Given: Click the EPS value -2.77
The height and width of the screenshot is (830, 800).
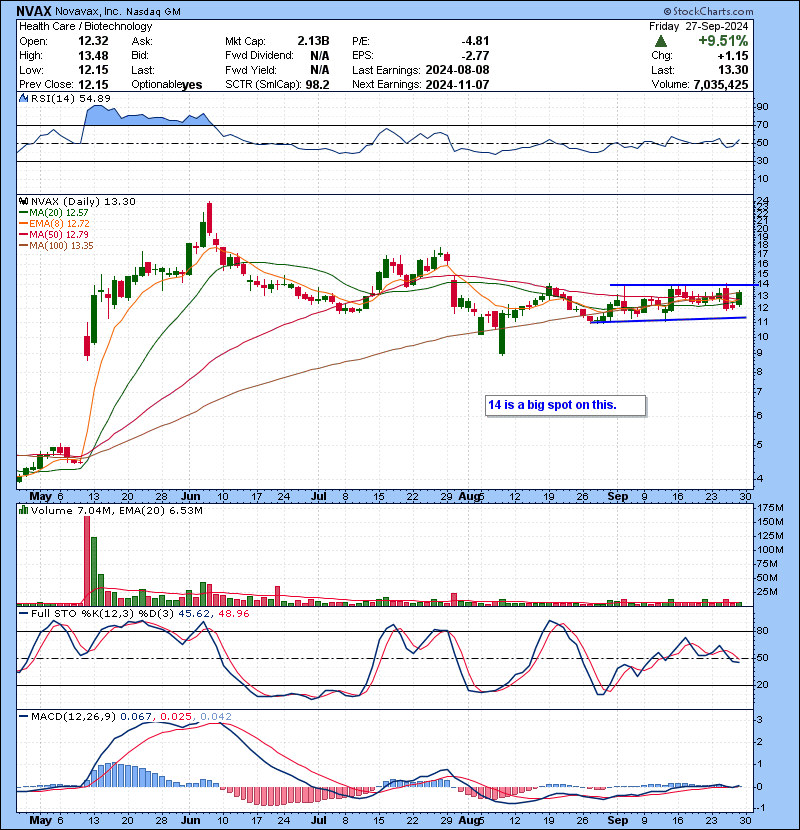Looking at the screenshot, I should coord(475,56).
